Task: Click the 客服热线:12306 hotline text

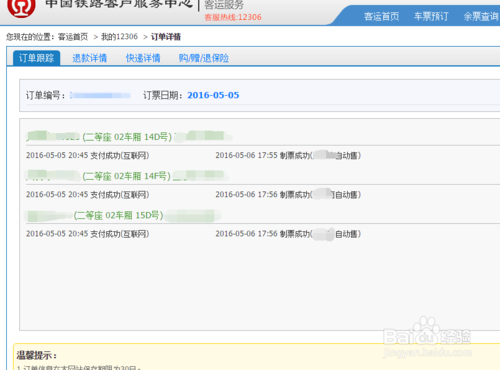Action: pyautogui.click(x=233, y=17)
